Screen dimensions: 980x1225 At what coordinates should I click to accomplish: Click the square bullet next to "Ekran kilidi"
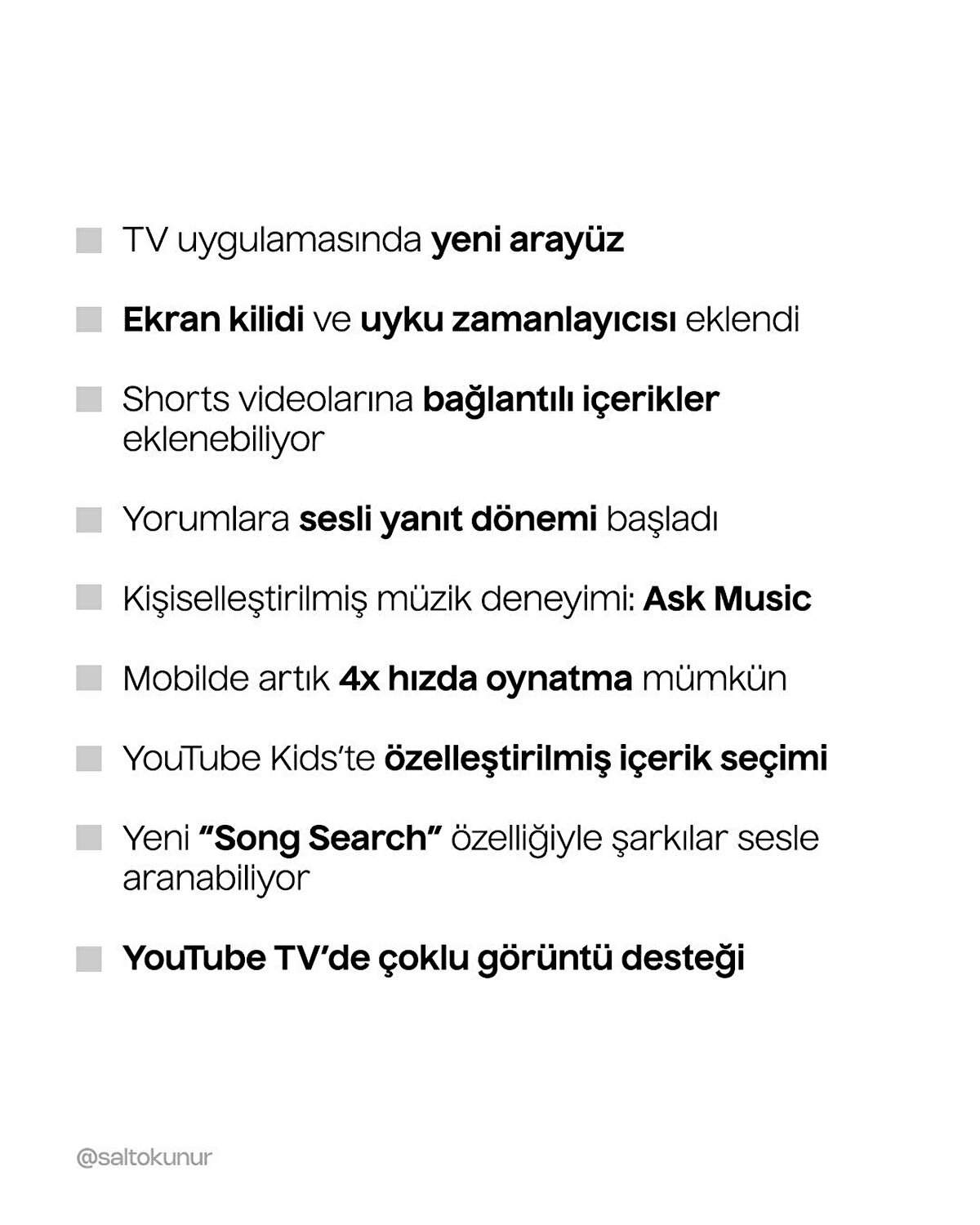[x=88, y=320]
